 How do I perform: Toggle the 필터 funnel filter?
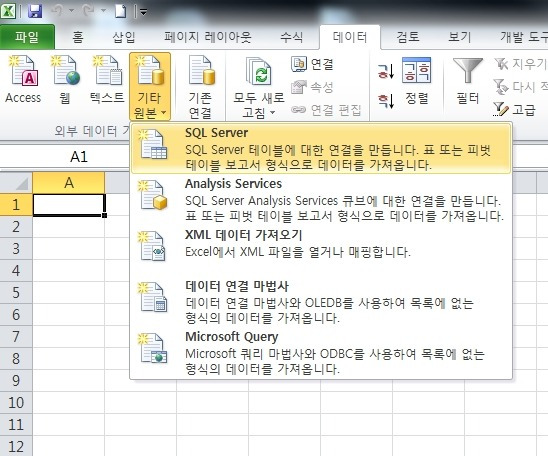point(468,81)
